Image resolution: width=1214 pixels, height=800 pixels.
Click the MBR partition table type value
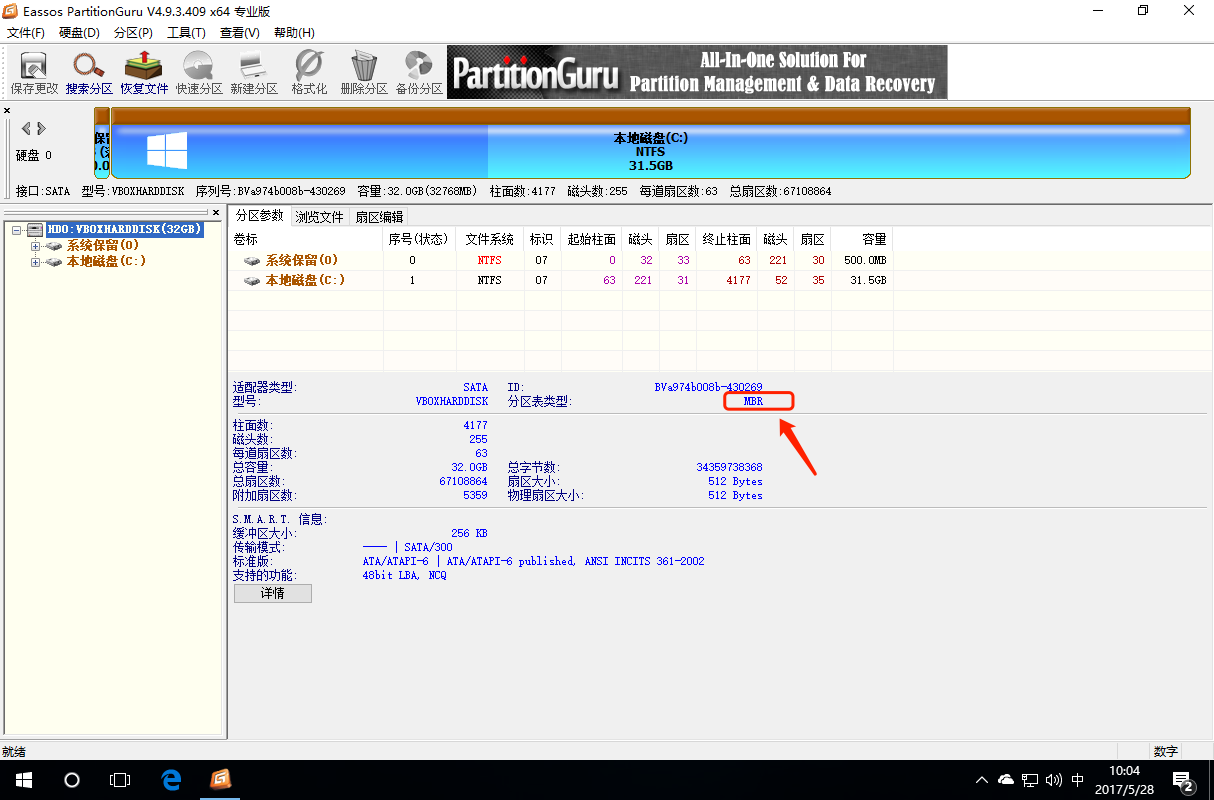point(752,401)
